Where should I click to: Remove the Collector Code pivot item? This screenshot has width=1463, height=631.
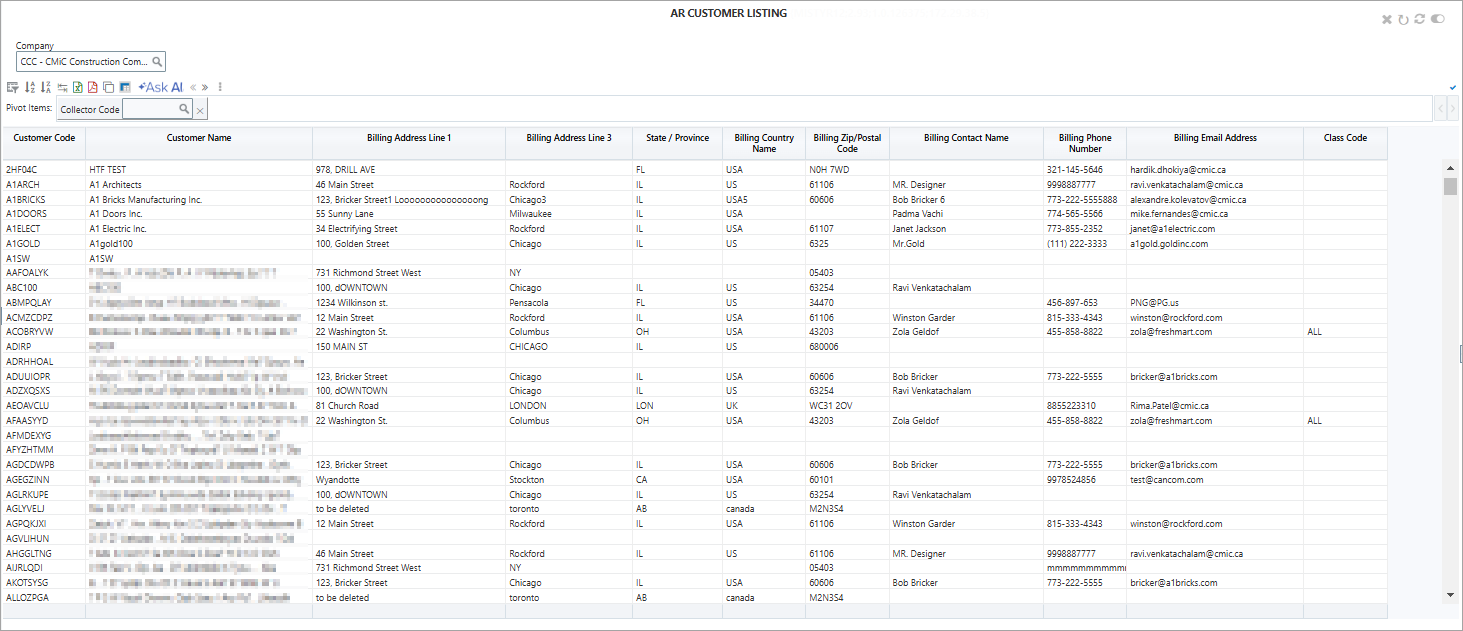[200, 110]
